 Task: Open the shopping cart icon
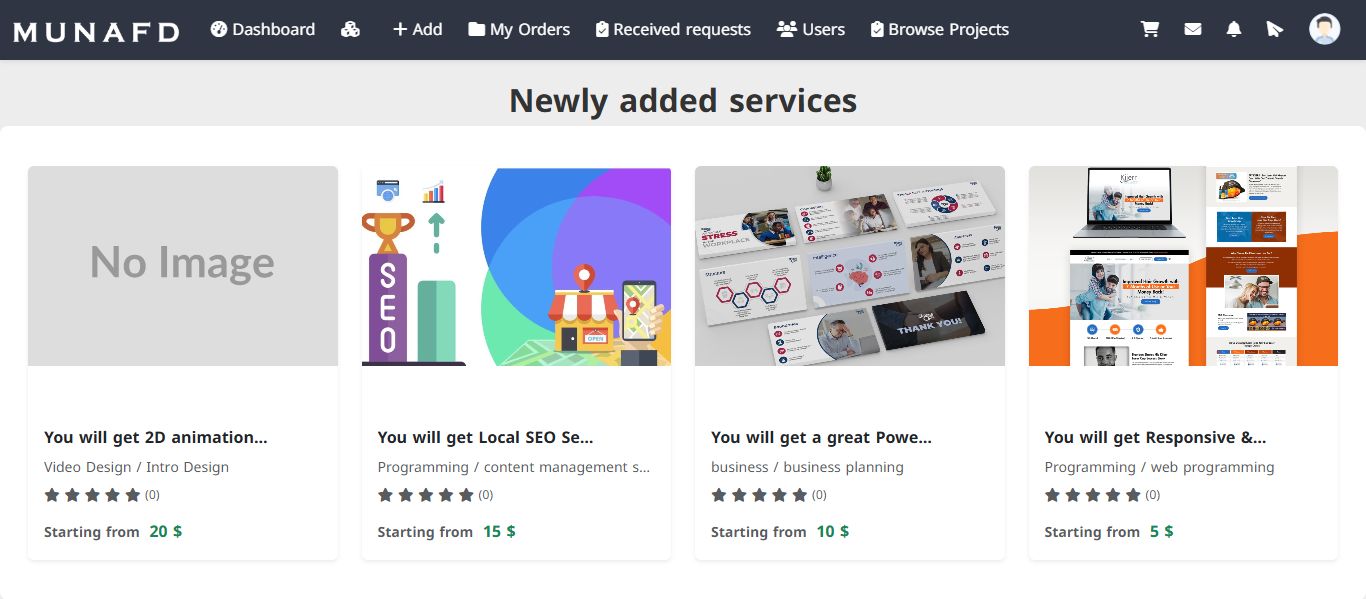pos(1150,30)
